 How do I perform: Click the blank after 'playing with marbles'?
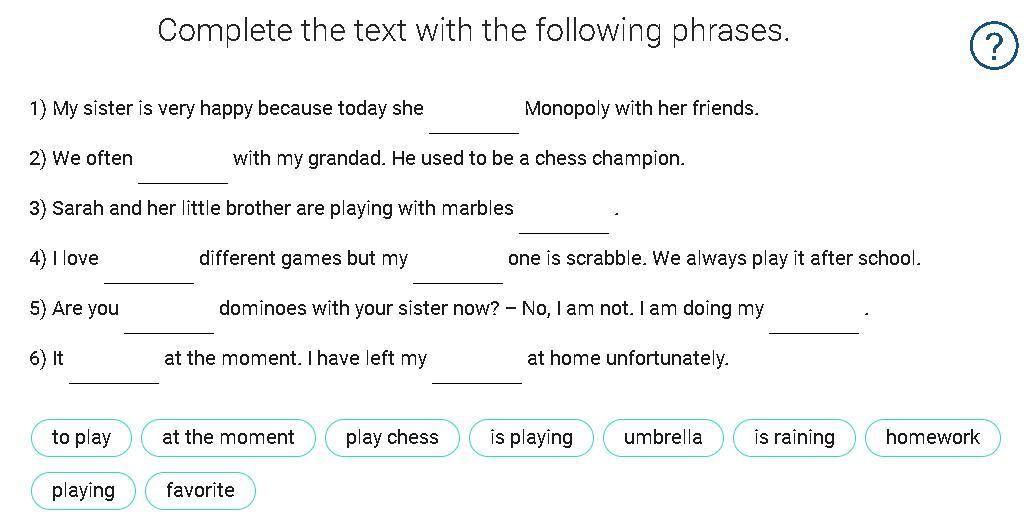pos(564,216)
